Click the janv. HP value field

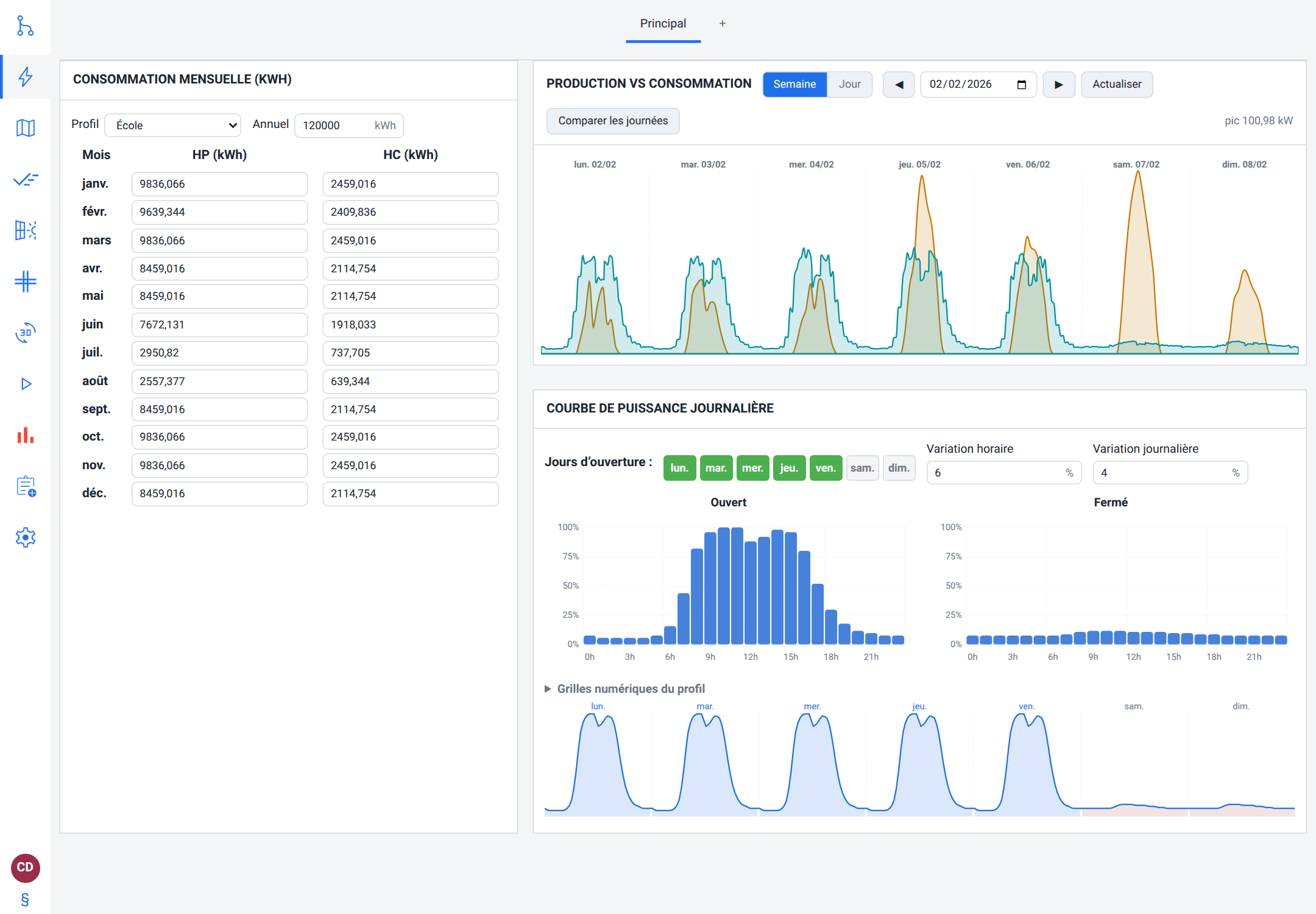(219, 184)
